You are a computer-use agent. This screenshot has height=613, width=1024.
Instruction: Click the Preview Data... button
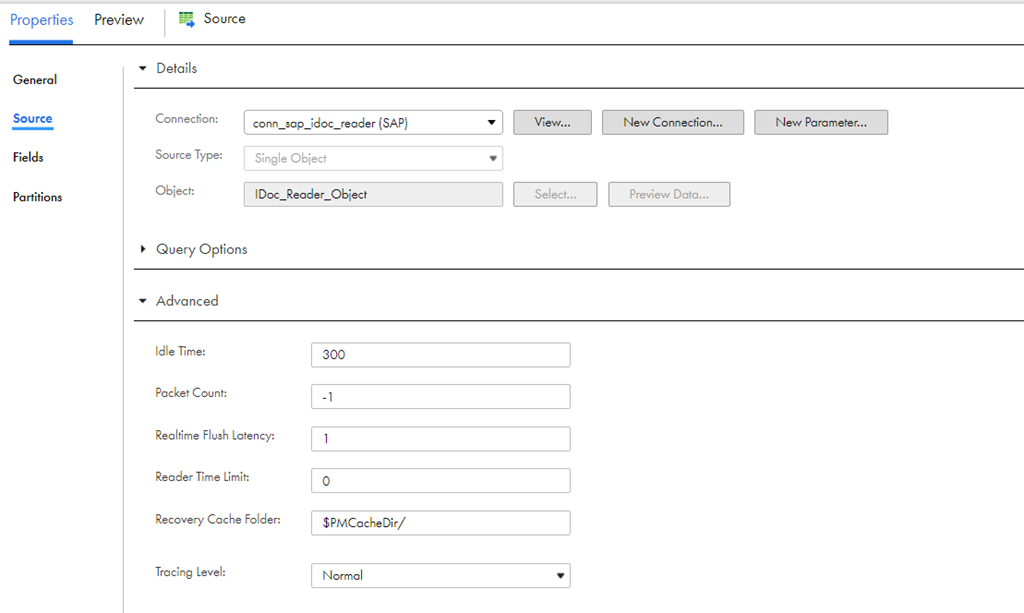669,194
